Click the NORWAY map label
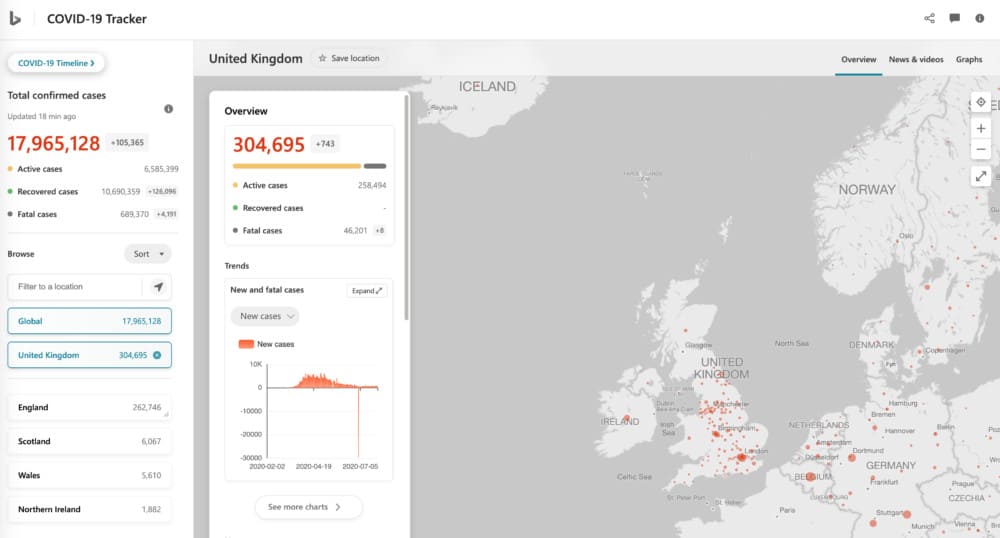The width and height of the screenshot is (1000, 538). click(867, 190)
